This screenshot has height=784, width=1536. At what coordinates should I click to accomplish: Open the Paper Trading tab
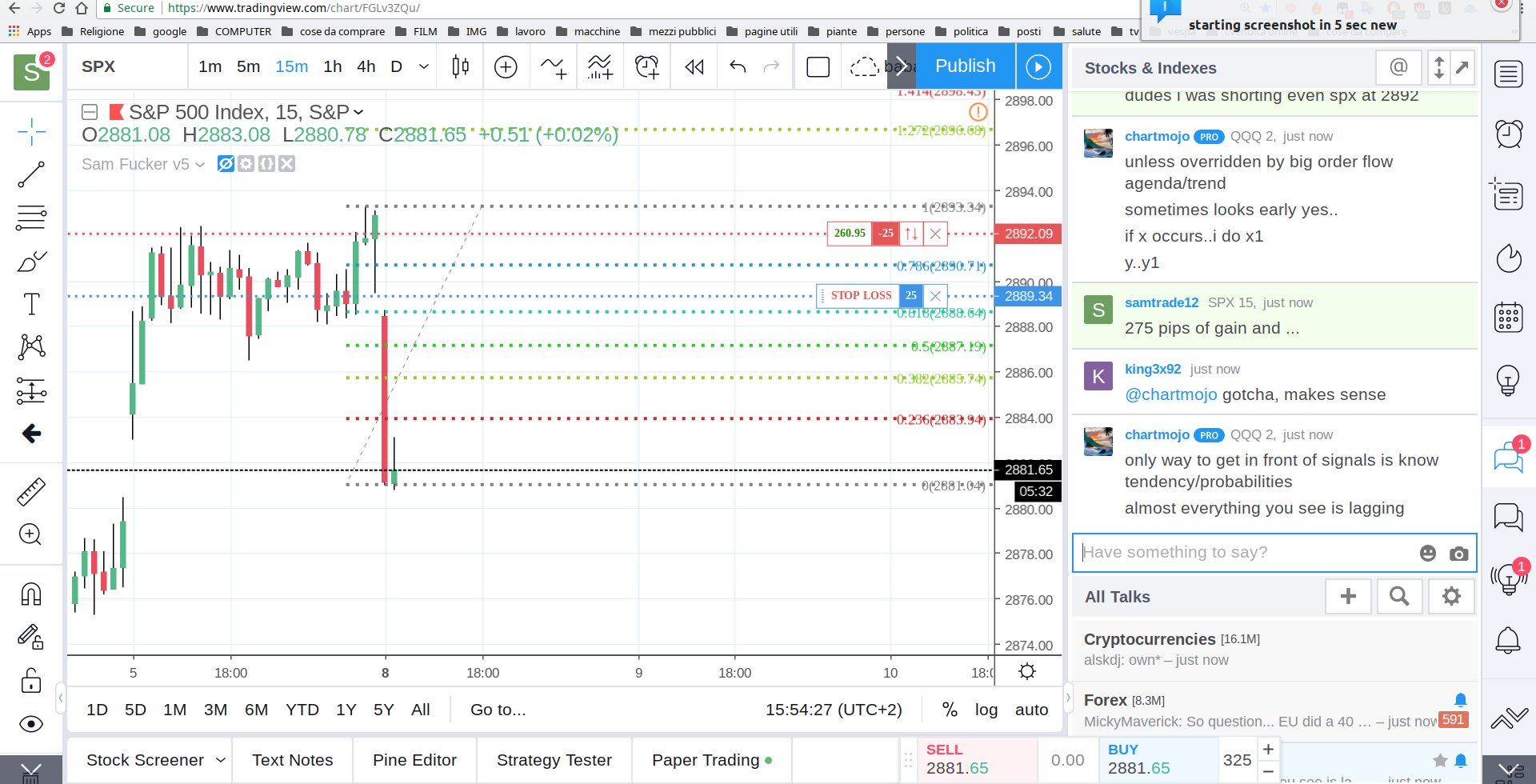tap(711, 760)
